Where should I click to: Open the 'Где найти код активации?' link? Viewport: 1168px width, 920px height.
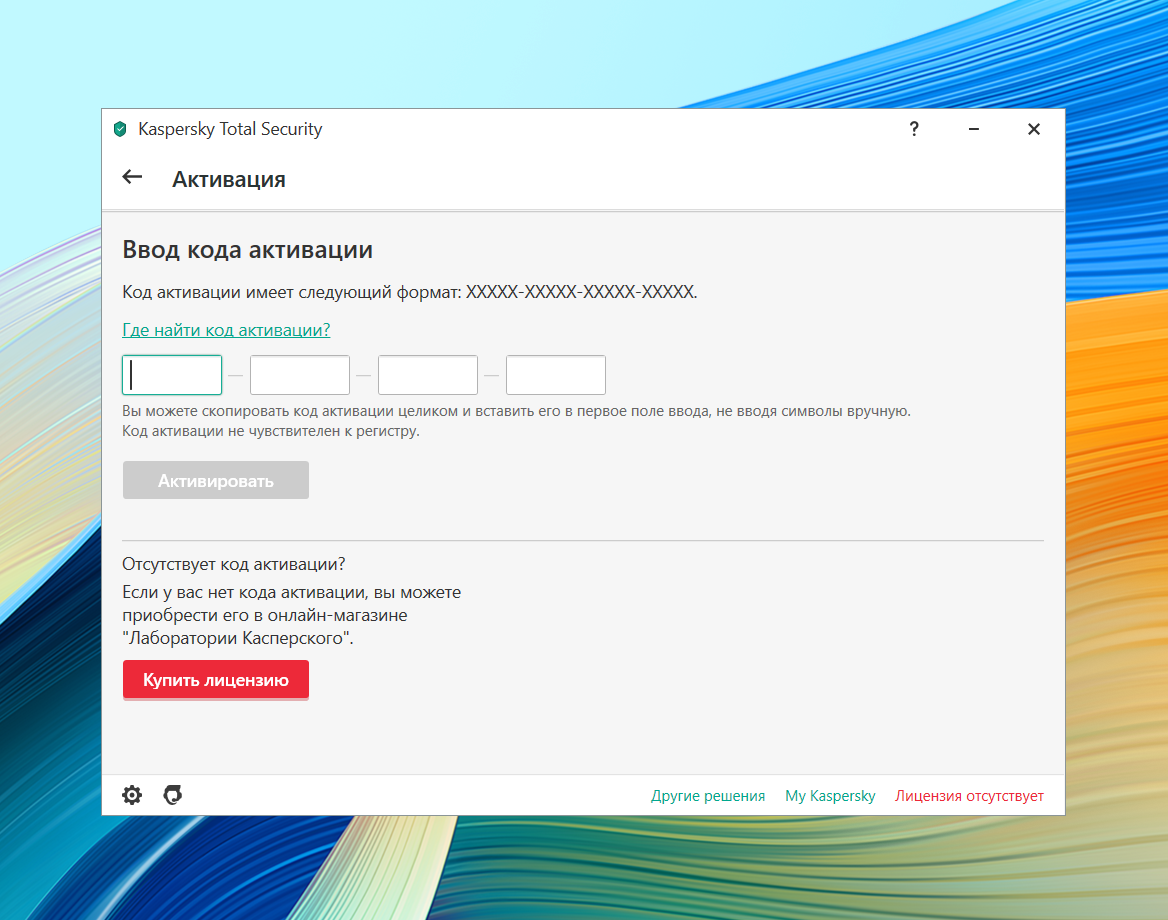[x=226, y=330]
